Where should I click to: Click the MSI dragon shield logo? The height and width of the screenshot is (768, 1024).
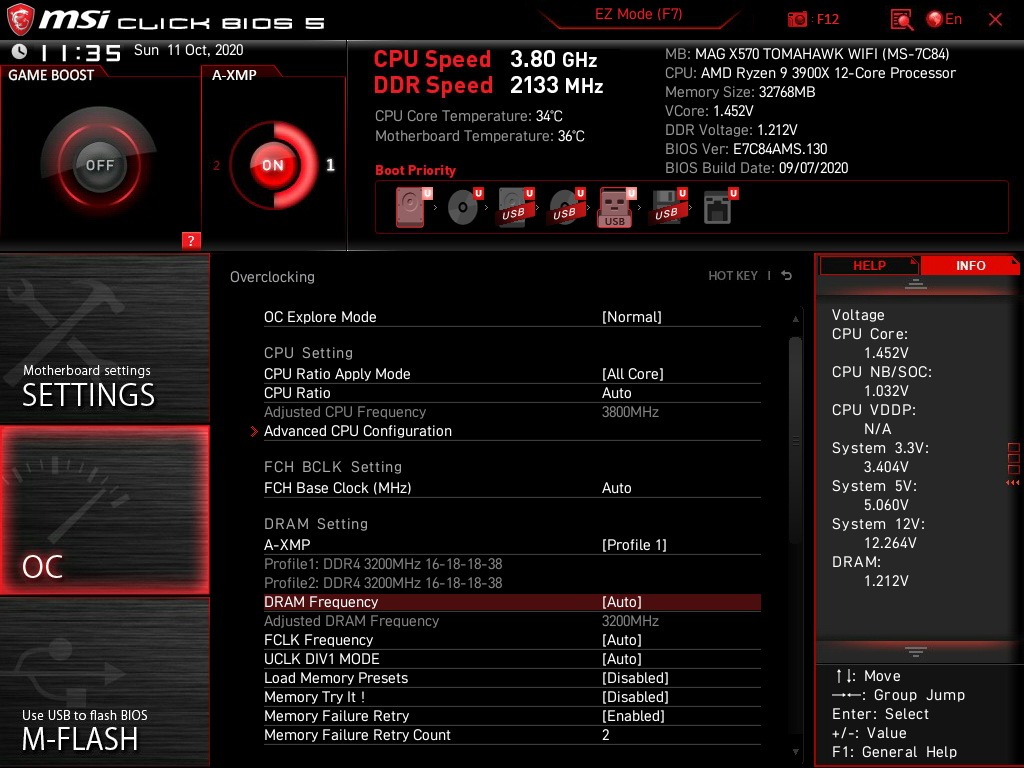pyautogui.click(x=20, y=20)
